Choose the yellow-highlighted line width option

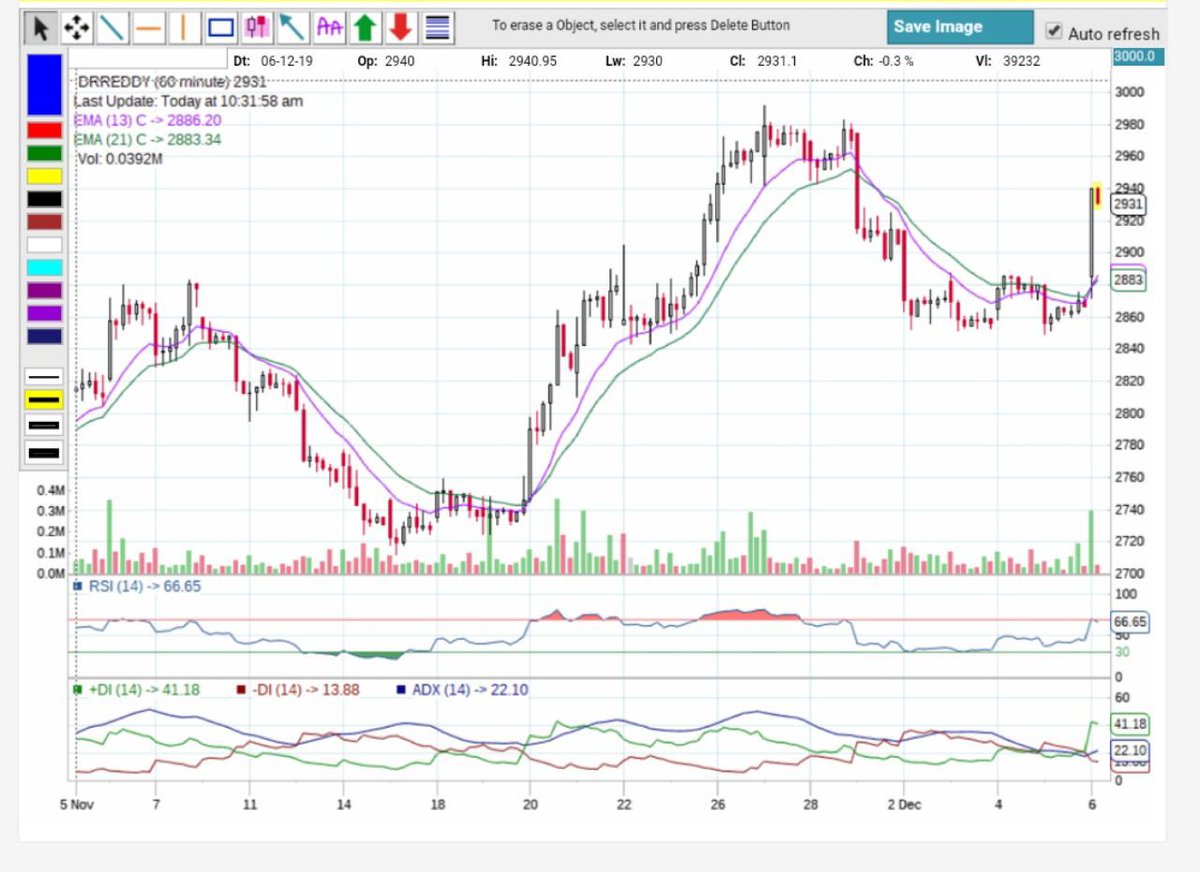[x=45, y=400]
